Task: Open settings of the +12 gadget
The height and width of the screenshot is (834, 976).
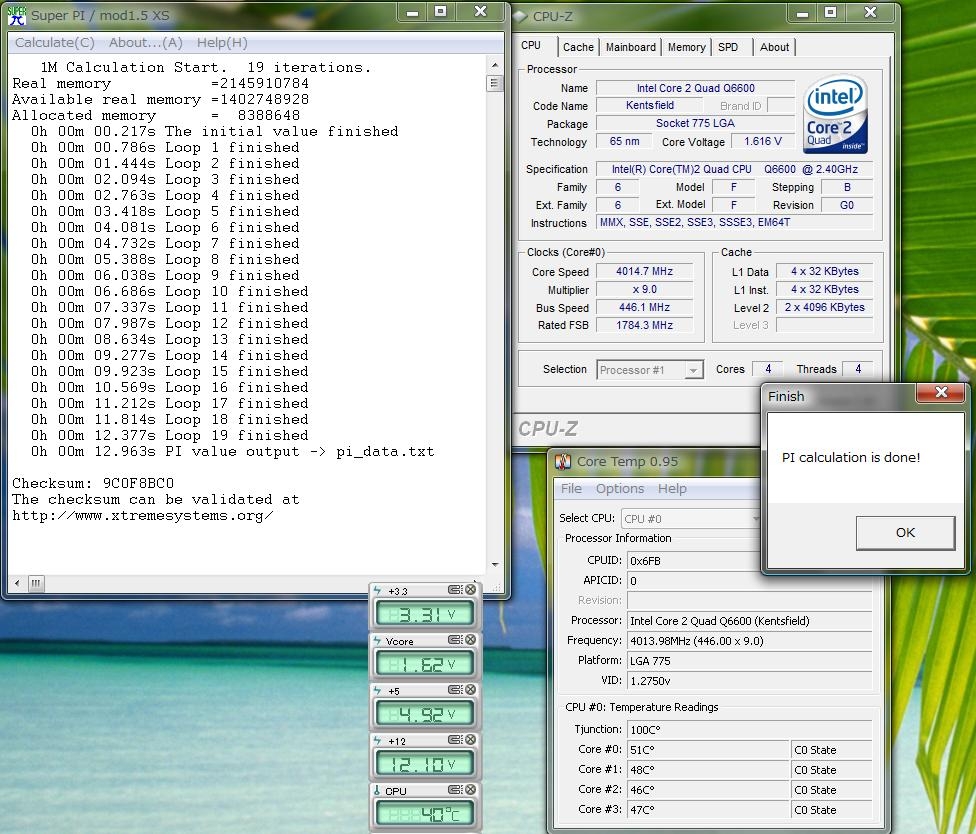Action: point(455,740)
